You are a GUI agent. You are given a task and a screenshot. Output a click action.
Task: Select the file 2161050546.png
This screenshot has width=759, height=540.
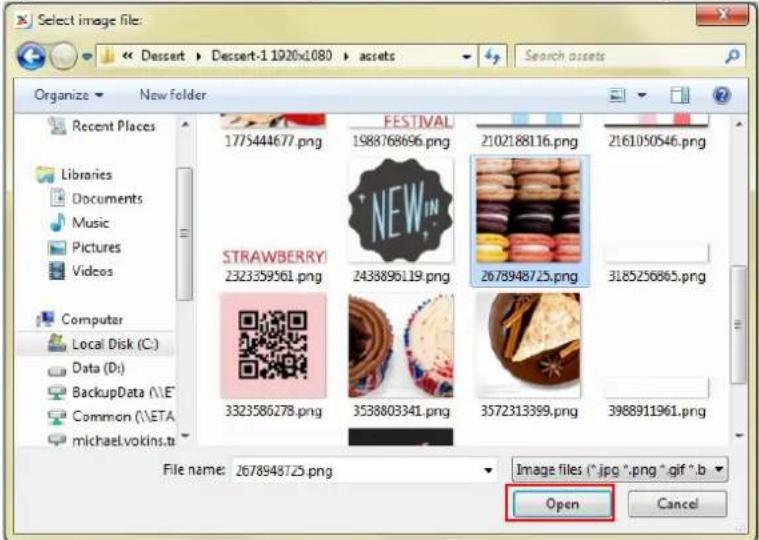[x=657, y=133]
